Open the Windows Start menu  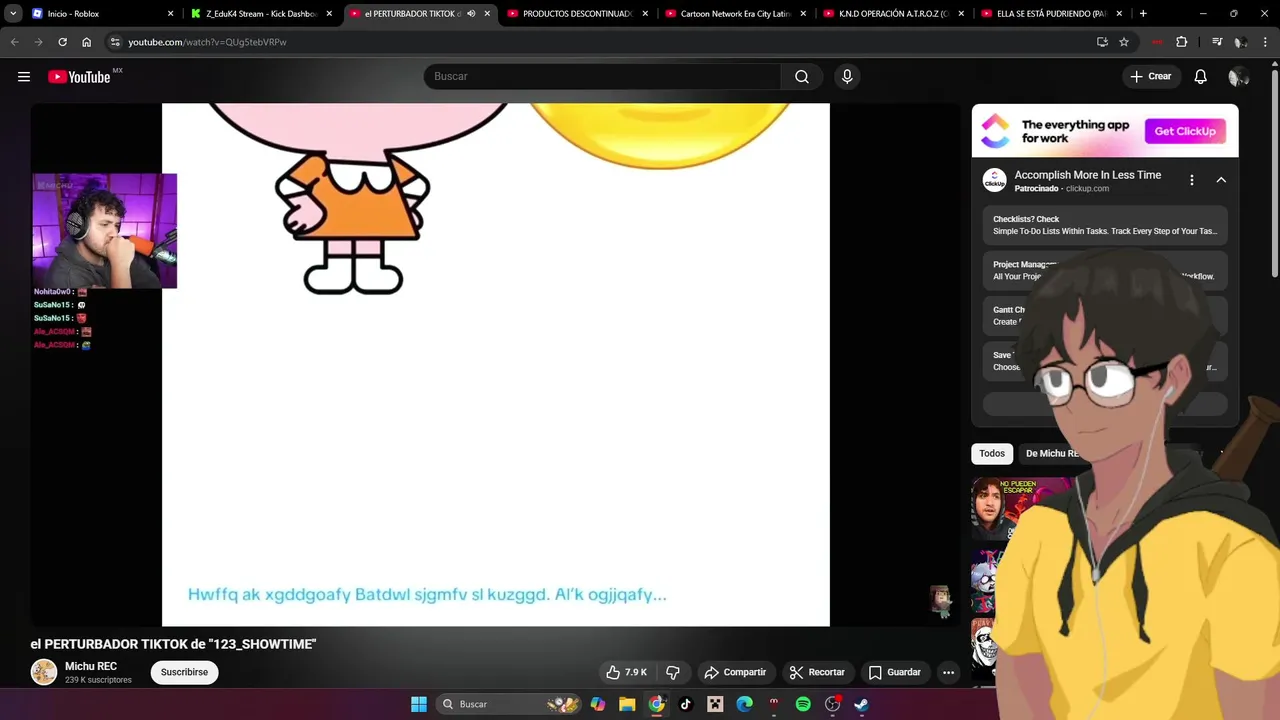(x=419, y=704)
